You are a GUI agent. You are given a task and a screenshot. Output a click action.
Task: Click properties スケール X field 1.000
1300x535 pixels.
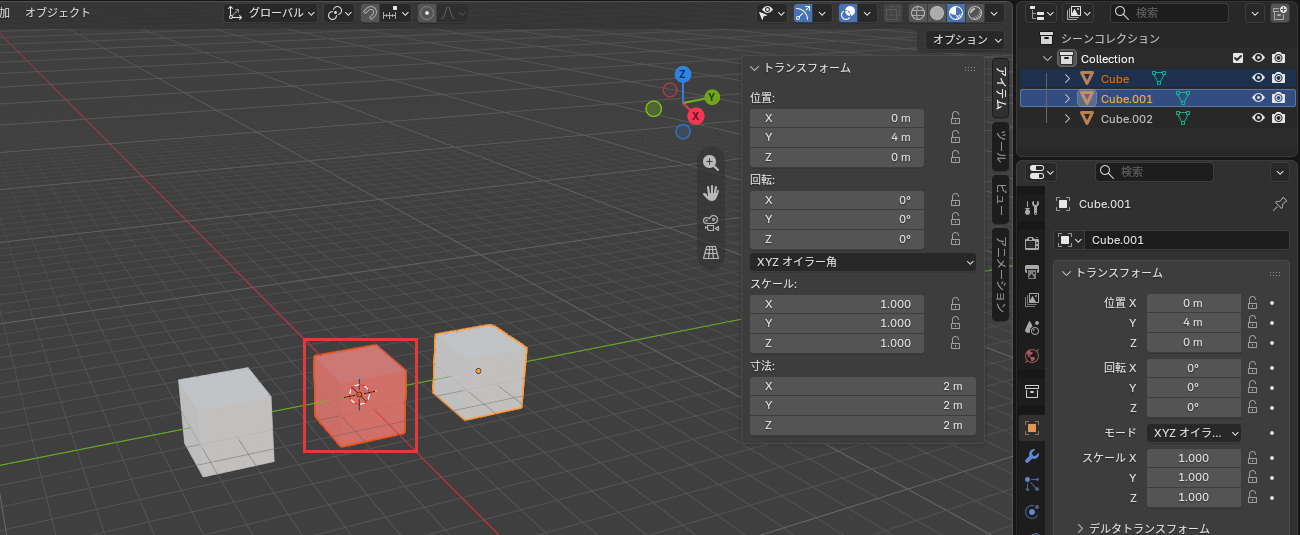click(1194, 458)
